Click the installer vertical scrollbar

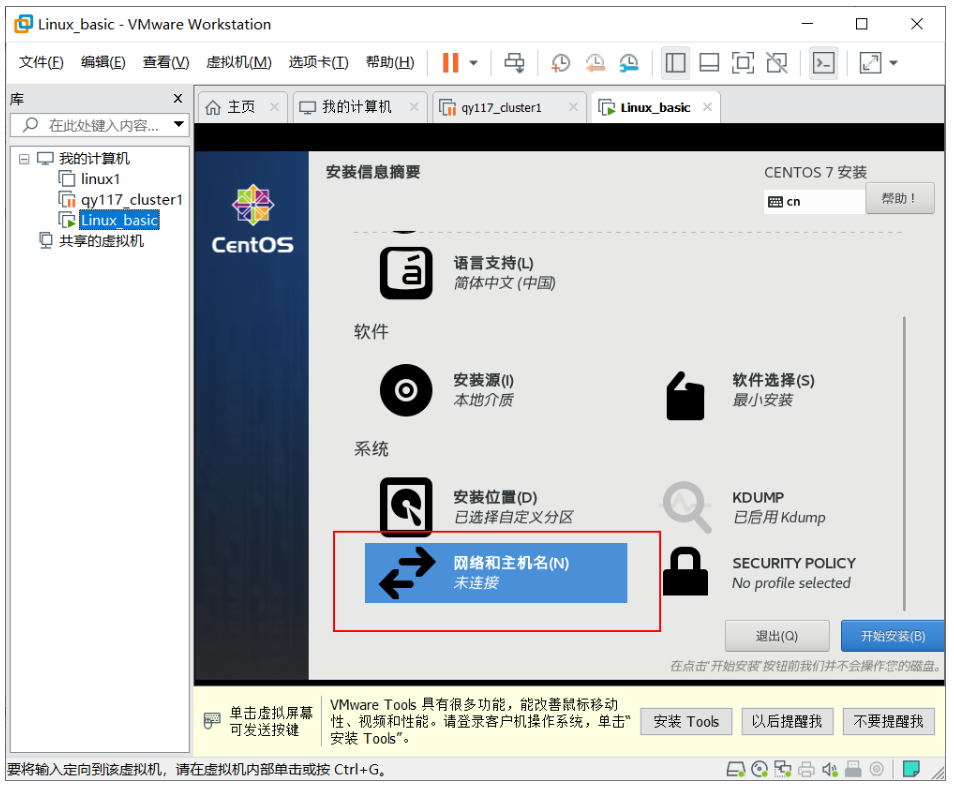pos(905,462)
